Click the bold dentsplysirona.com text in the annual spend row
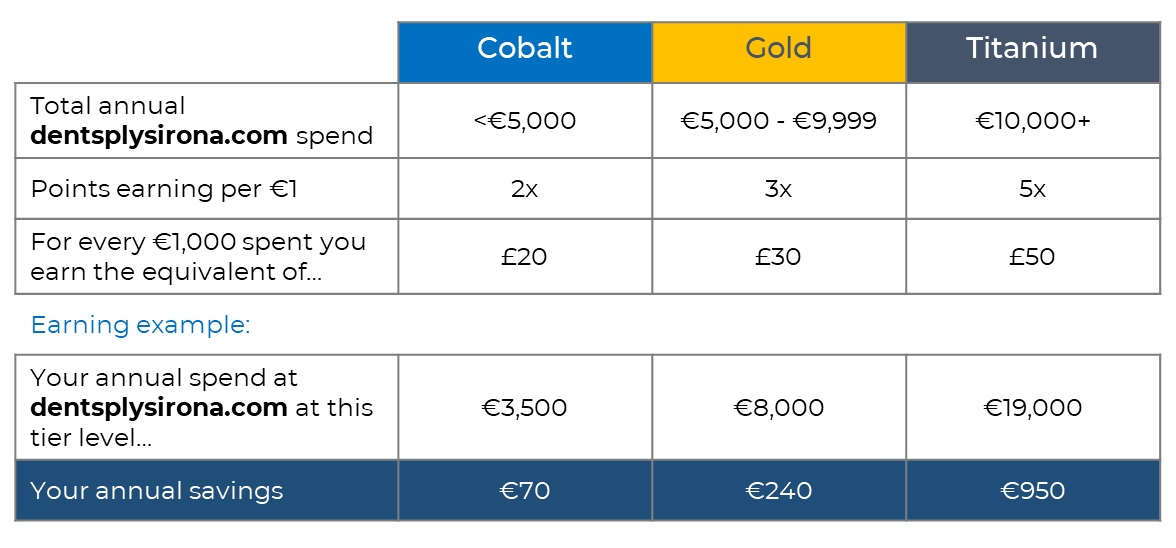Image resolution: width=1176 pixels, height=548 pixels. point(158,136)
